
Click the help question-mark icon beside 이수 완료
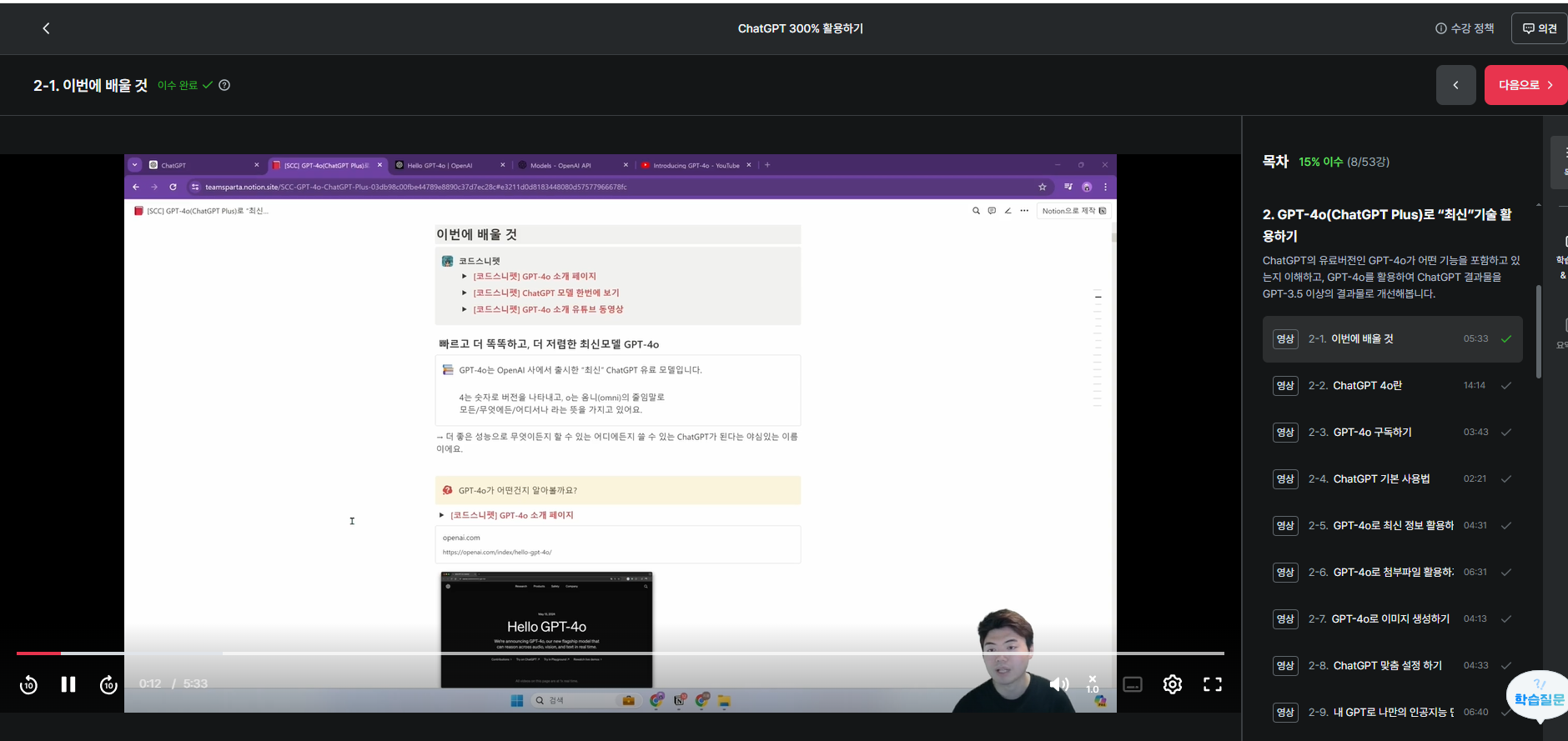click(224, 85)
